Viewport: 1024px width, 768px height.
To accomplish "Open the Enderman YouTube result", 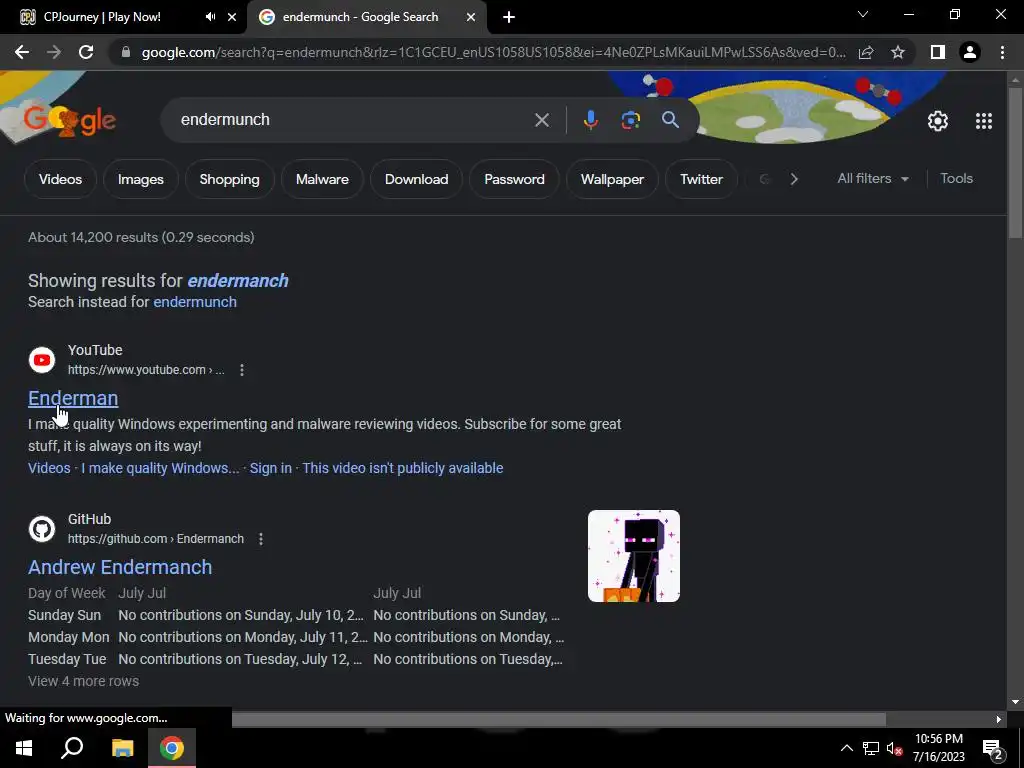I will [73, 398].
